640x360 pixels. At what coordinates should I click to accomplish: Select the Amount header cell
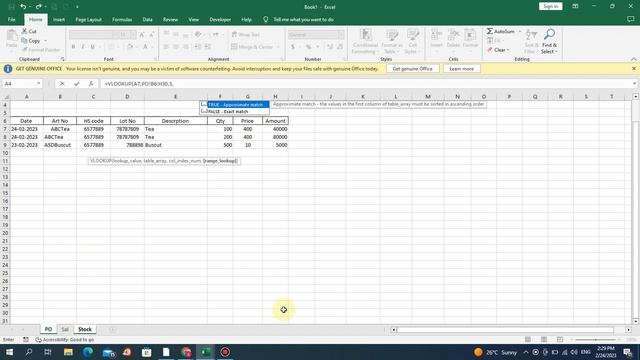(276, 121)
